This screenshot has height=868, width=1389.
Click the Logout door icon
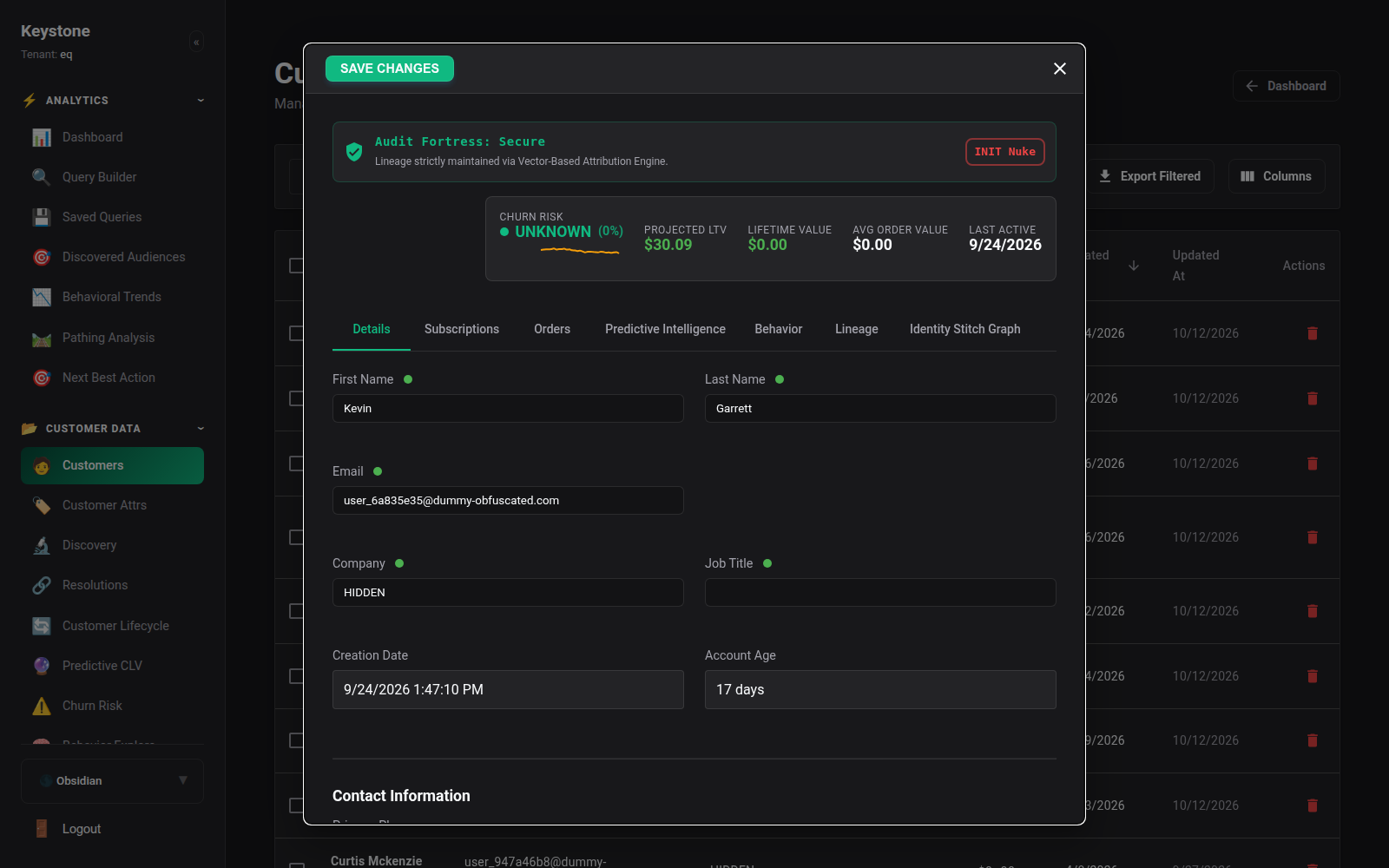[42, 829]
